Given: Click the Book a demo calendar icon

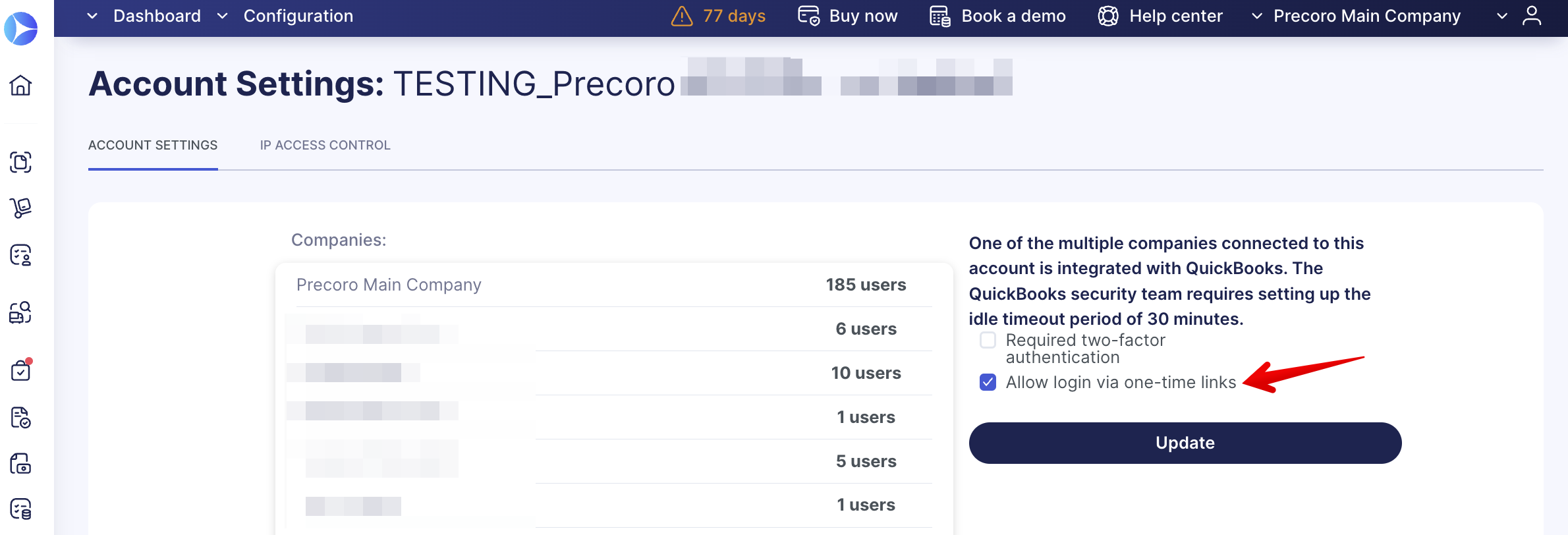Looking at the screenshot, I should [940, 16].
